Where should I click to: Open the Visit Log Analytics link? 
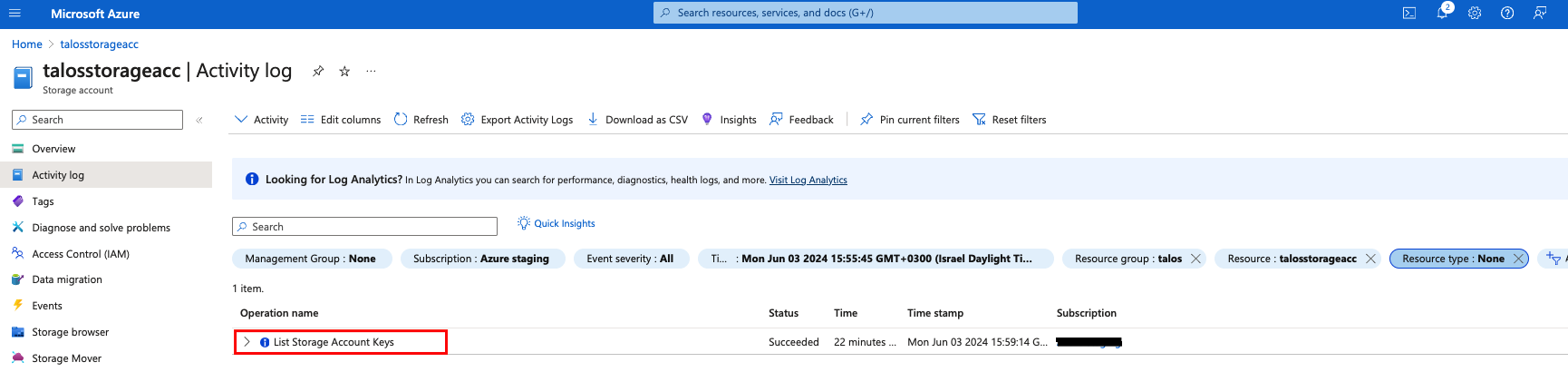(x=808, y=180)
